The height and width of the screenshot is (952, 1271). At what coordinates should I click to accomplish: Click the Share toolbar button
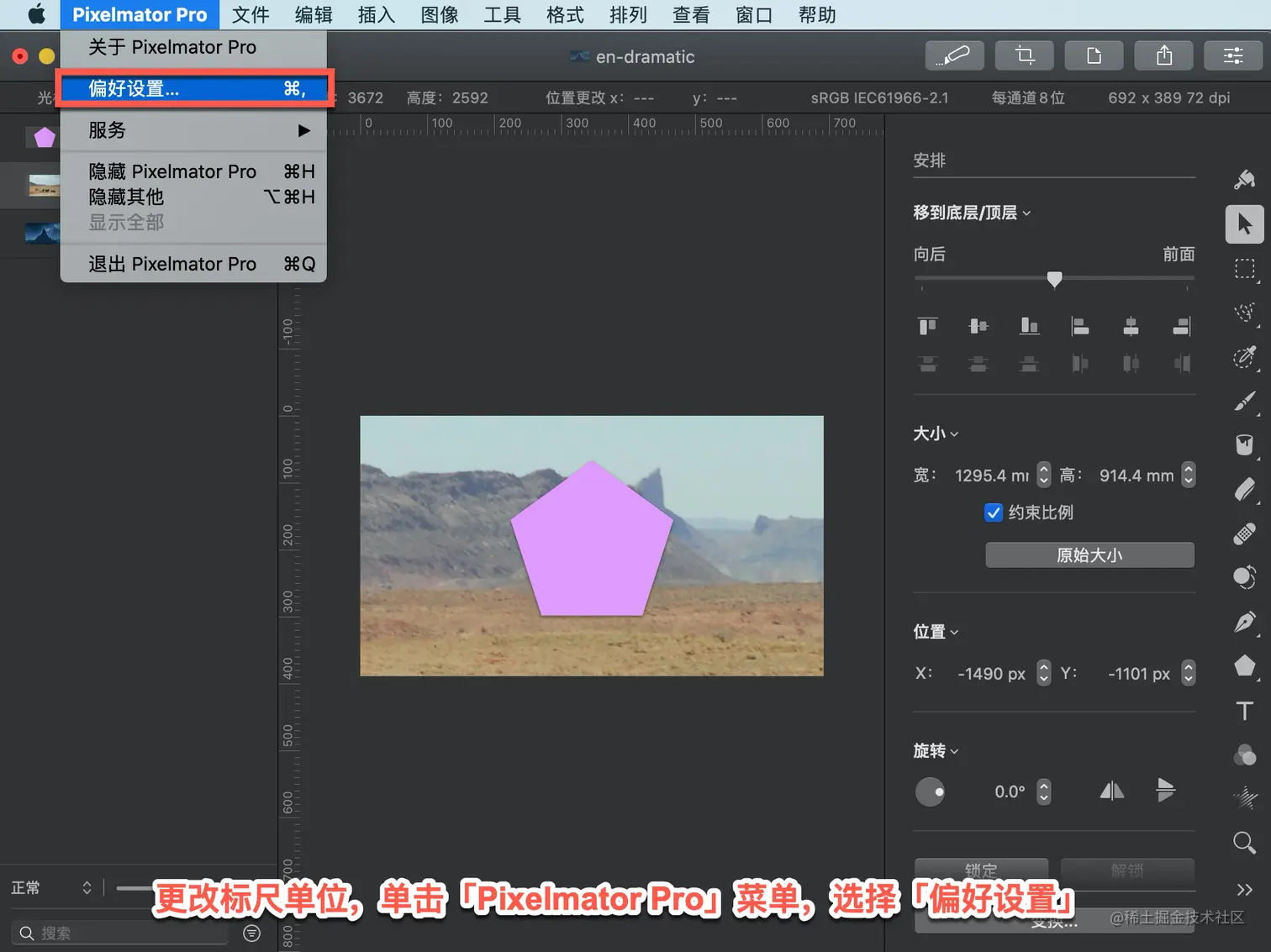pos(1163,56)
